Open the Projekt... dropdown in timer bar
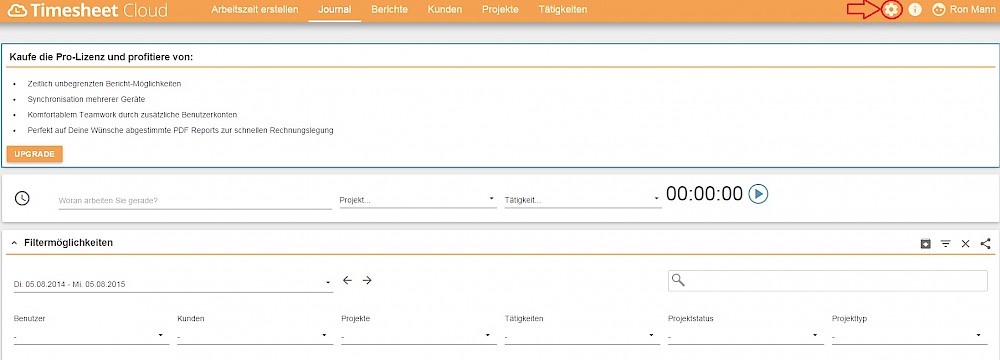This screenshot has width=1000, height=360. [418, 200]
